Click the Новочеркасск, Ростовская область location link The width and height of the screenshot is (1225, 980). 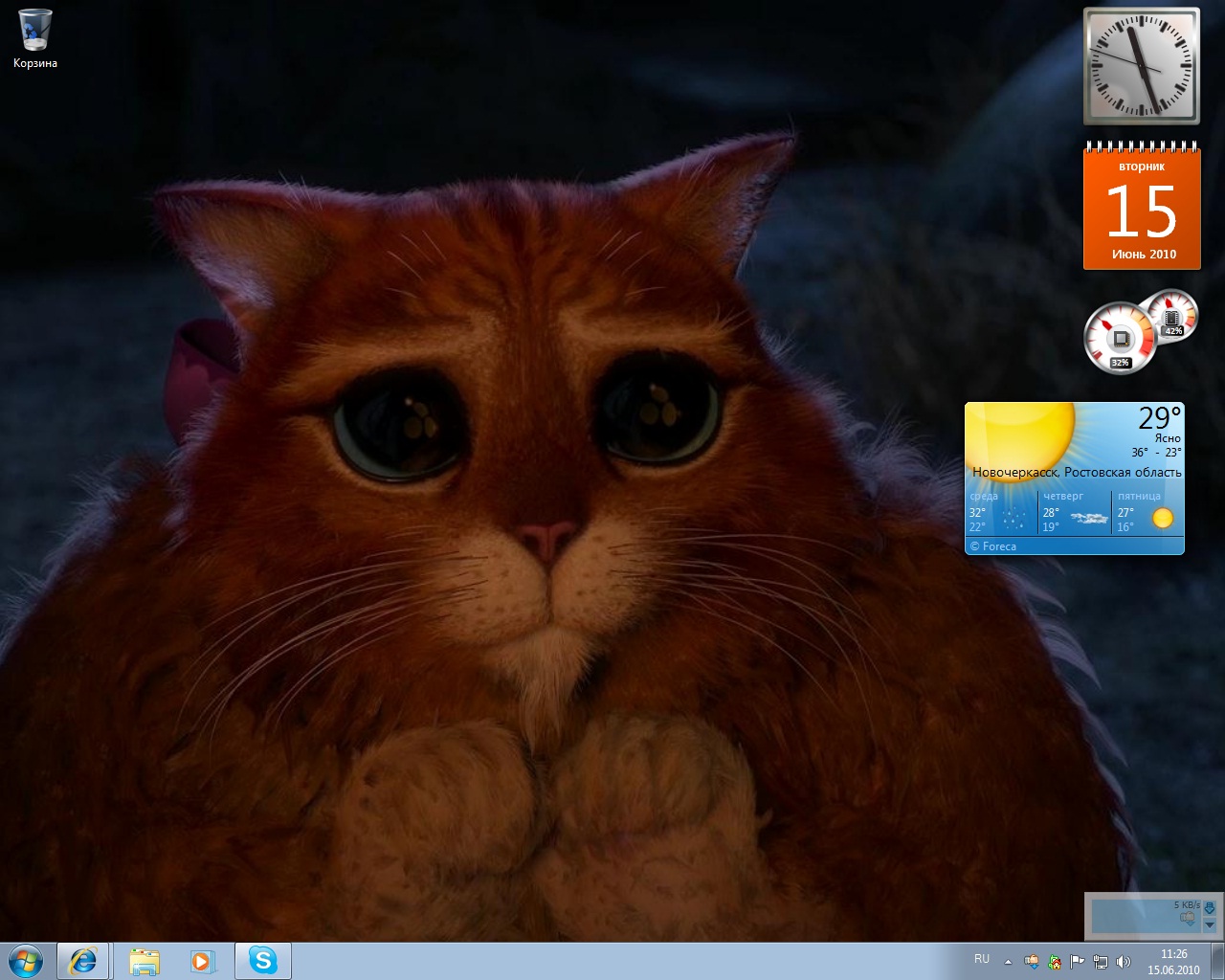point(1077,472)
